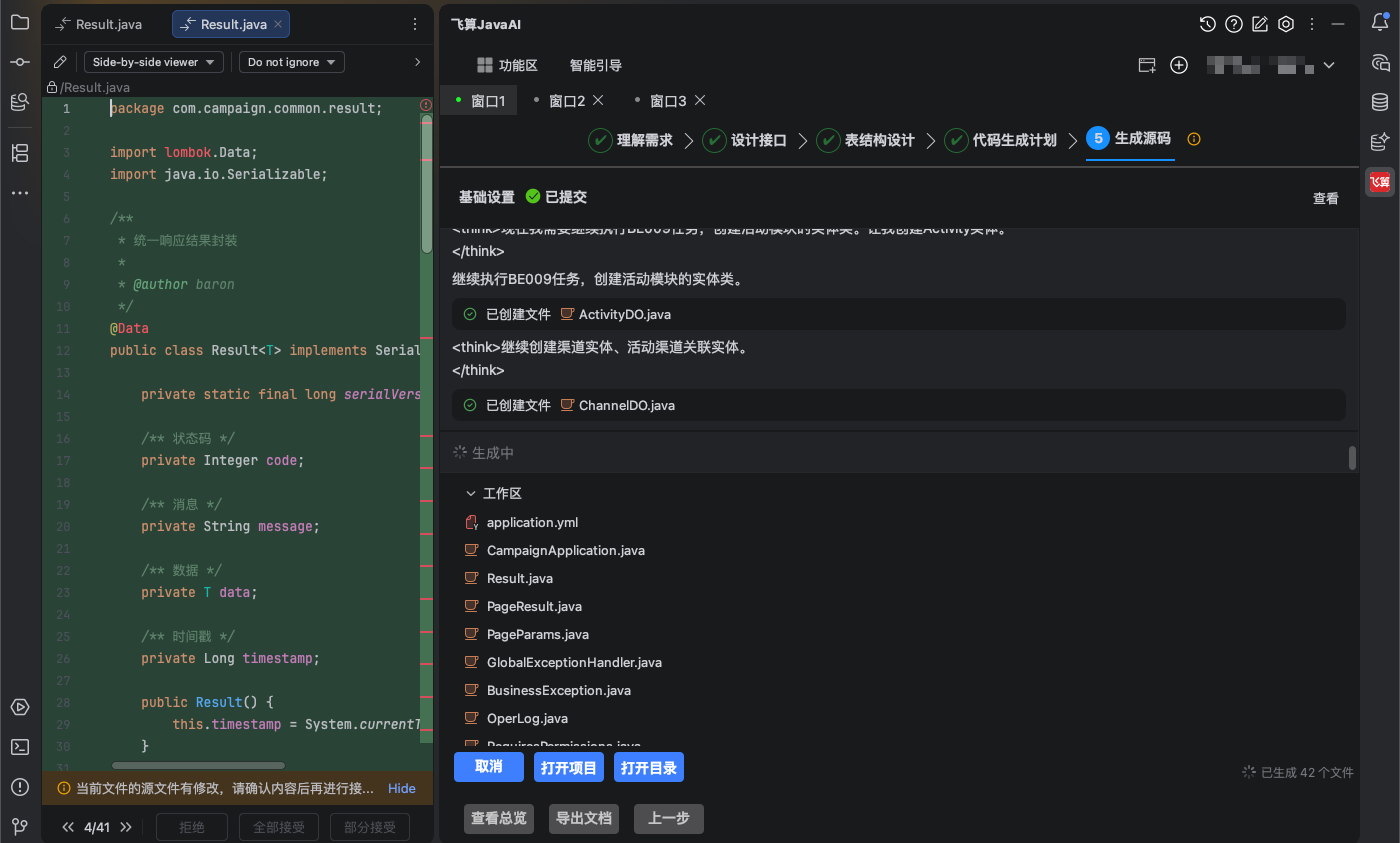1400x843 pixels.
Task: Open More tool windows ellipsis
Action: pyautogui.click(x=20, y=193)
